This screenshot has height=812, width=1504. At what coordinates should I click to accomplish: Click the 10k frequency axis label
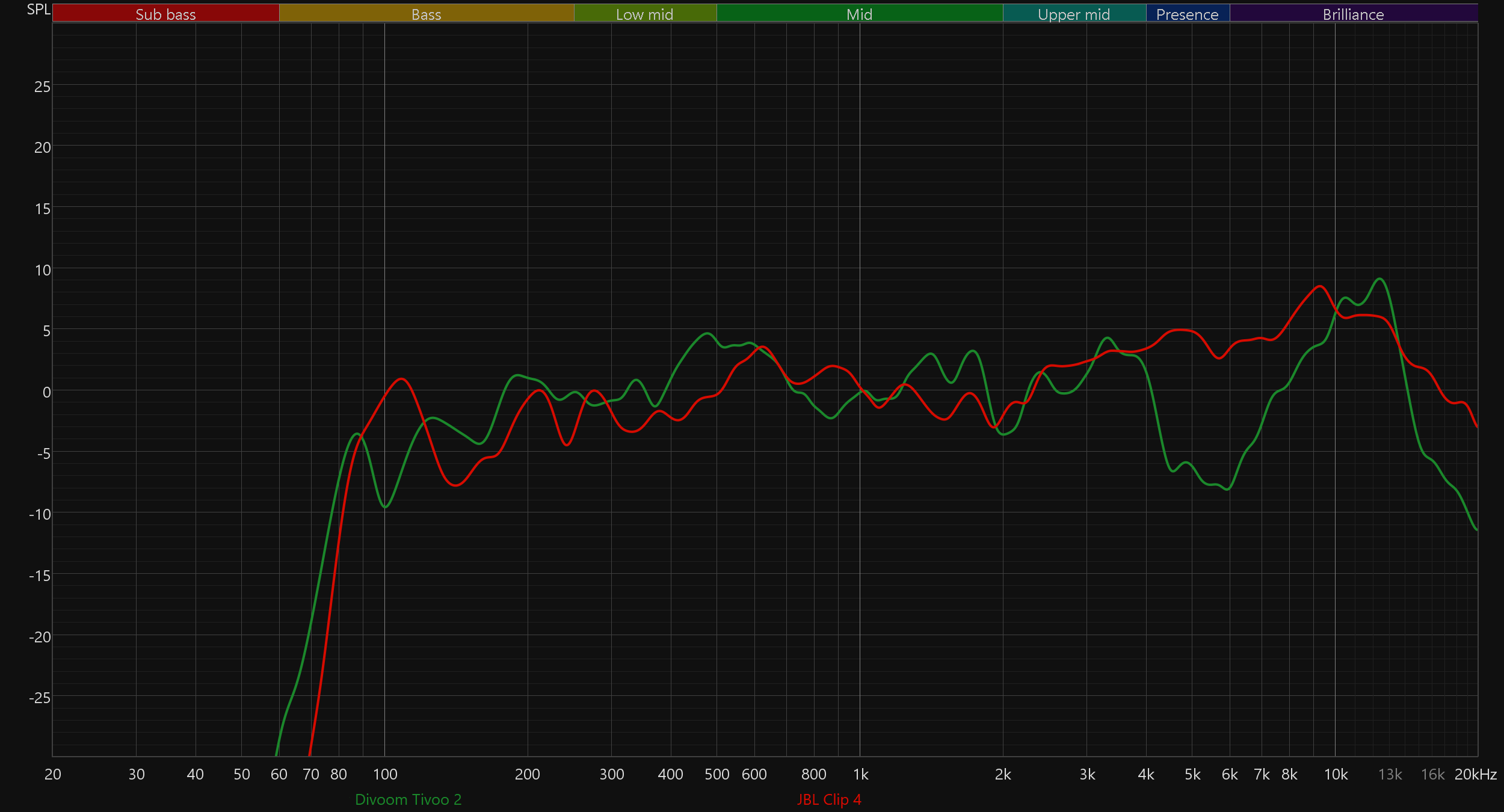pos(1336,774)
